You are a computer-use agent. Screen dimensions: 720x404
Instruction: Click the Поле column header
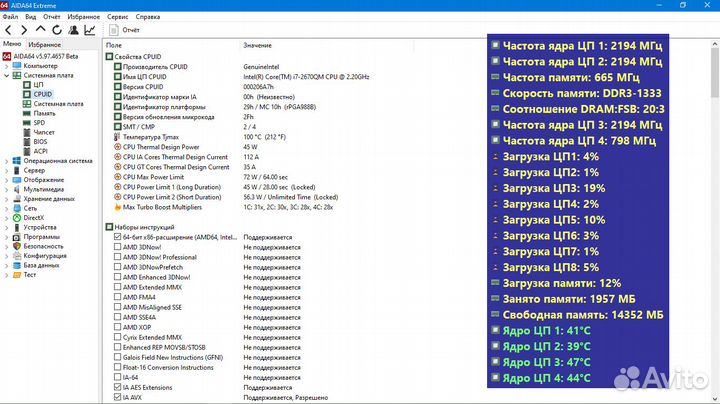(114, 45)
